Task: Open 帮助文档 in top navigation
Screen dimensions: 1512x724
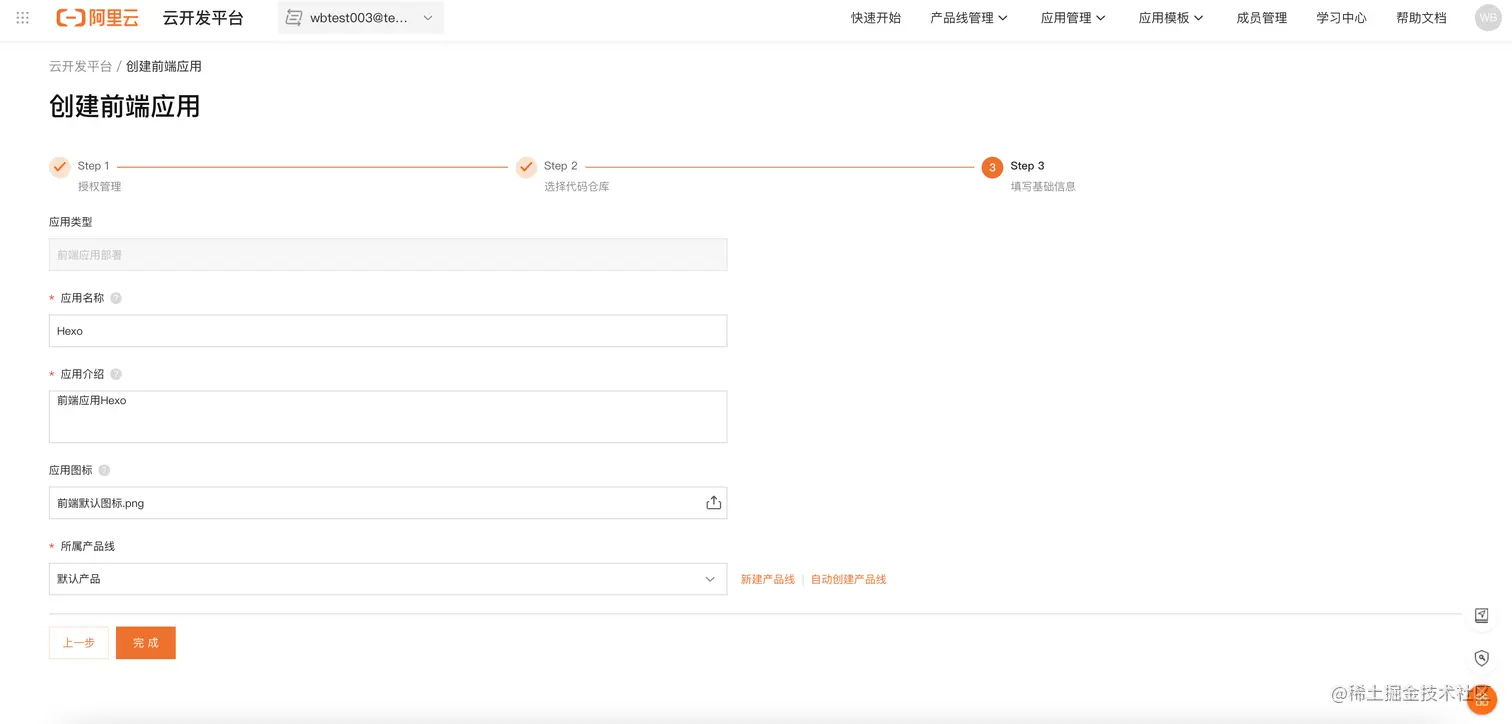Action: (1421, 18)
